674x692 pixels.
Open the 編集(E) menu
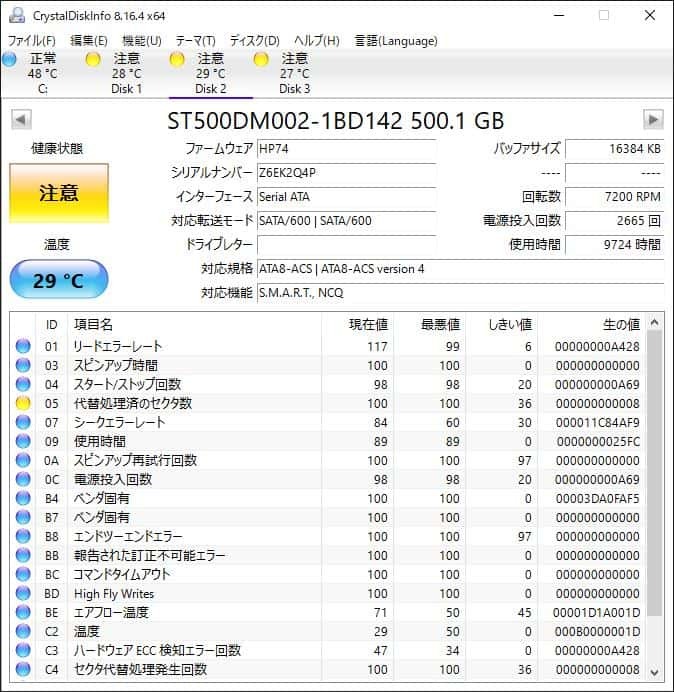[89, 41]
